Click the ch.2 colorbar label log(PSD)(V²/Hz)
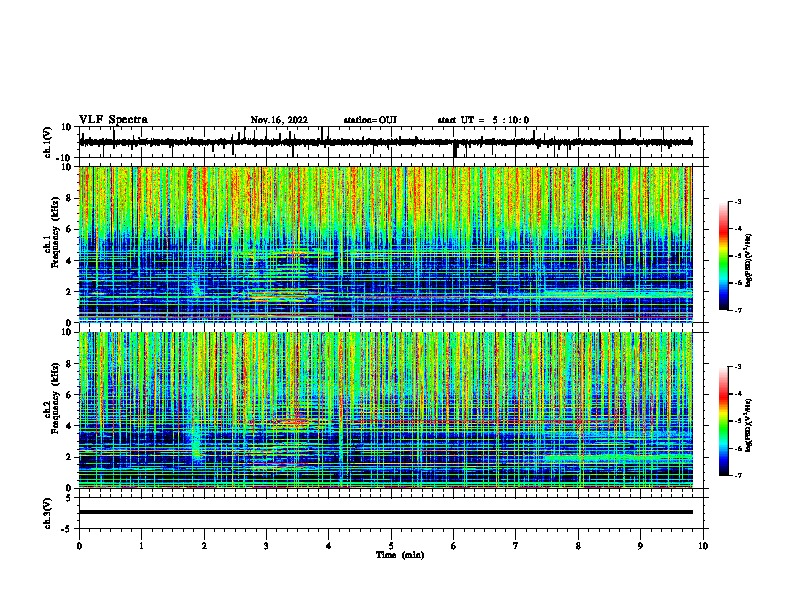The width and height of the screenshot is (792, 612). coord(749,425)
